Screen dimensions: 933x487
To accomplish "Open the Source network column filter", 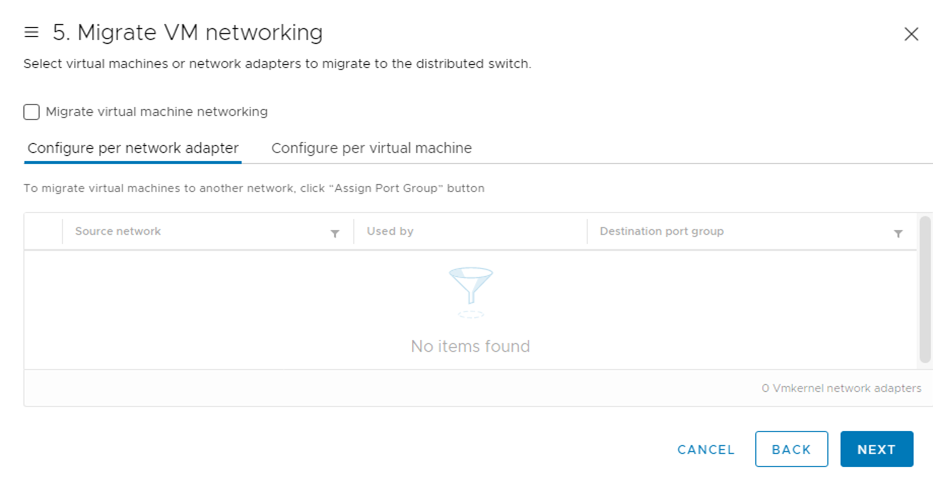I will (335, 233).
